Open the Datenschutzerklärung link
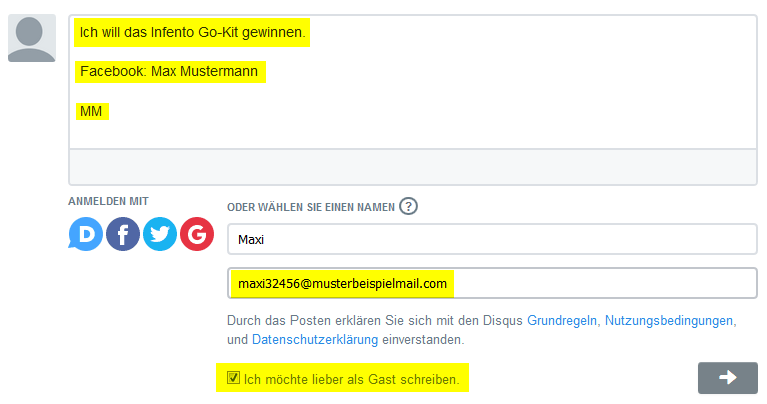The height and width of the screenshot is (404, 767). click(x=315, y=339)
